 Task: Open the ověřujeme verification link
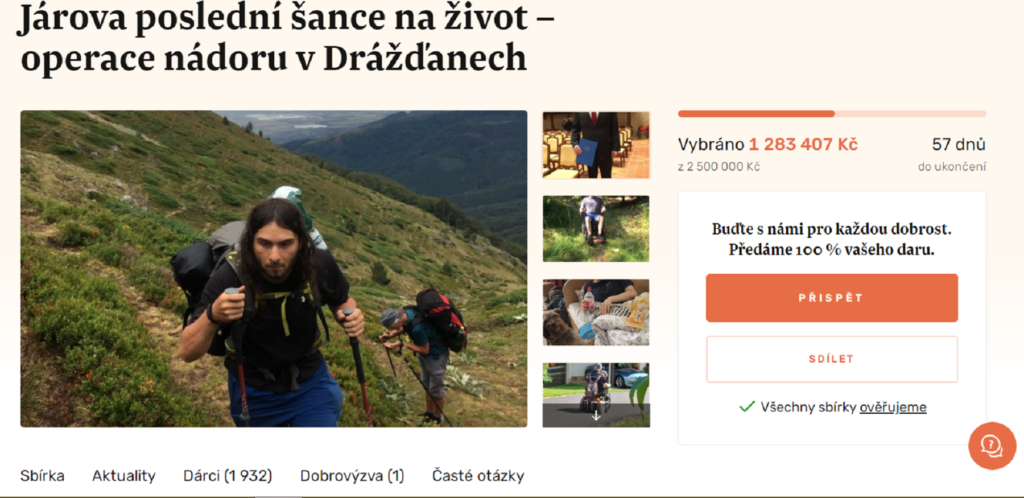[x=893, y=407]
